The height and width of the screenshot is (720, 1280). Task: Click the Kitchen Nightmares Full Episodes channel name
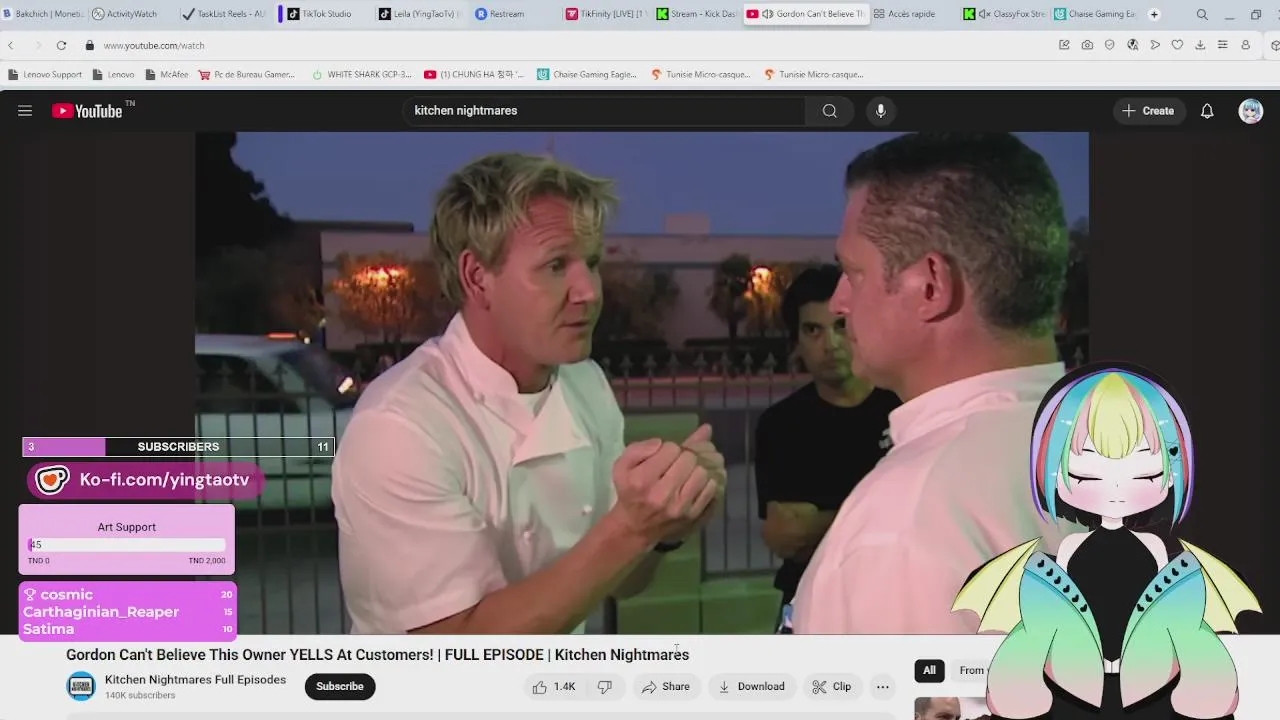pyautogui.click(x=195, y=680)
